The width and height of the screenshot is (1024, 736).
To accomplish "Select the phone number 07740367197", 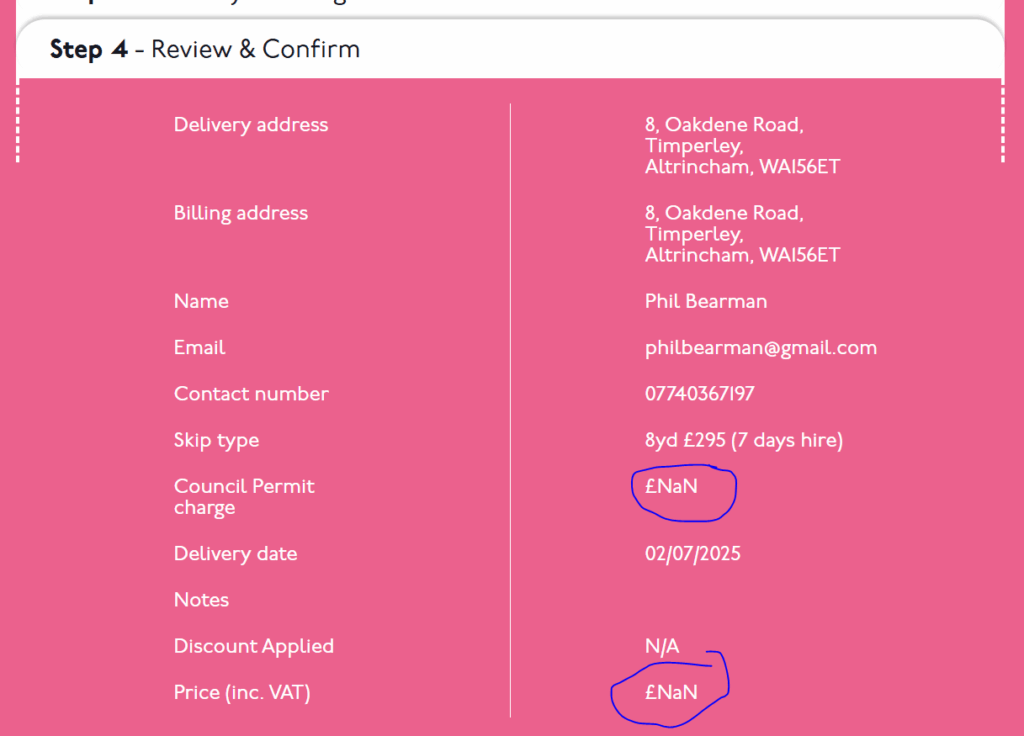I will pyautogui.click(x=700, y=394).
